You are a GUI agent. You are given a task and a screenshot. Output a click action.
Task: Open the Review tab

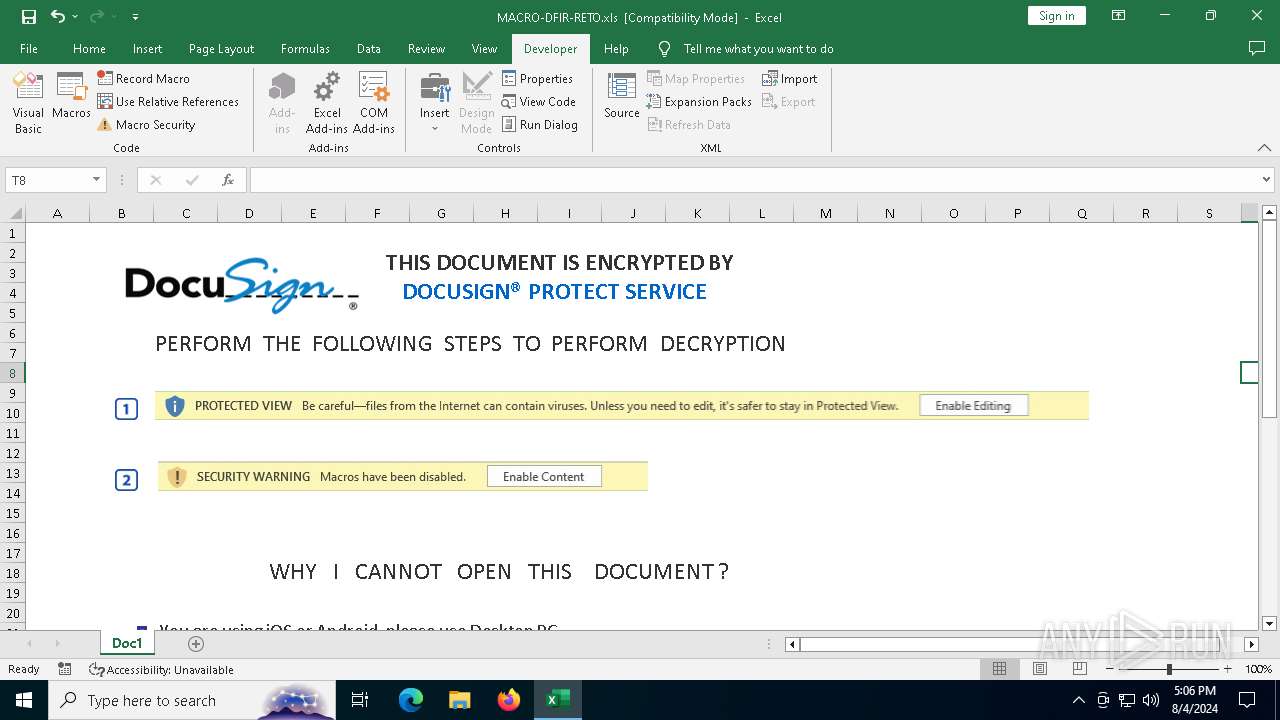(426, 48)
